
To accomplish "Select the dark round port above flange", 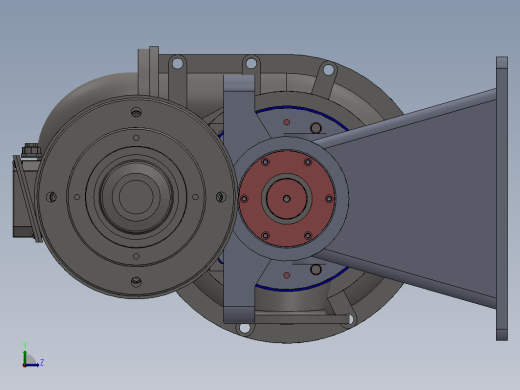I will 316,128.
